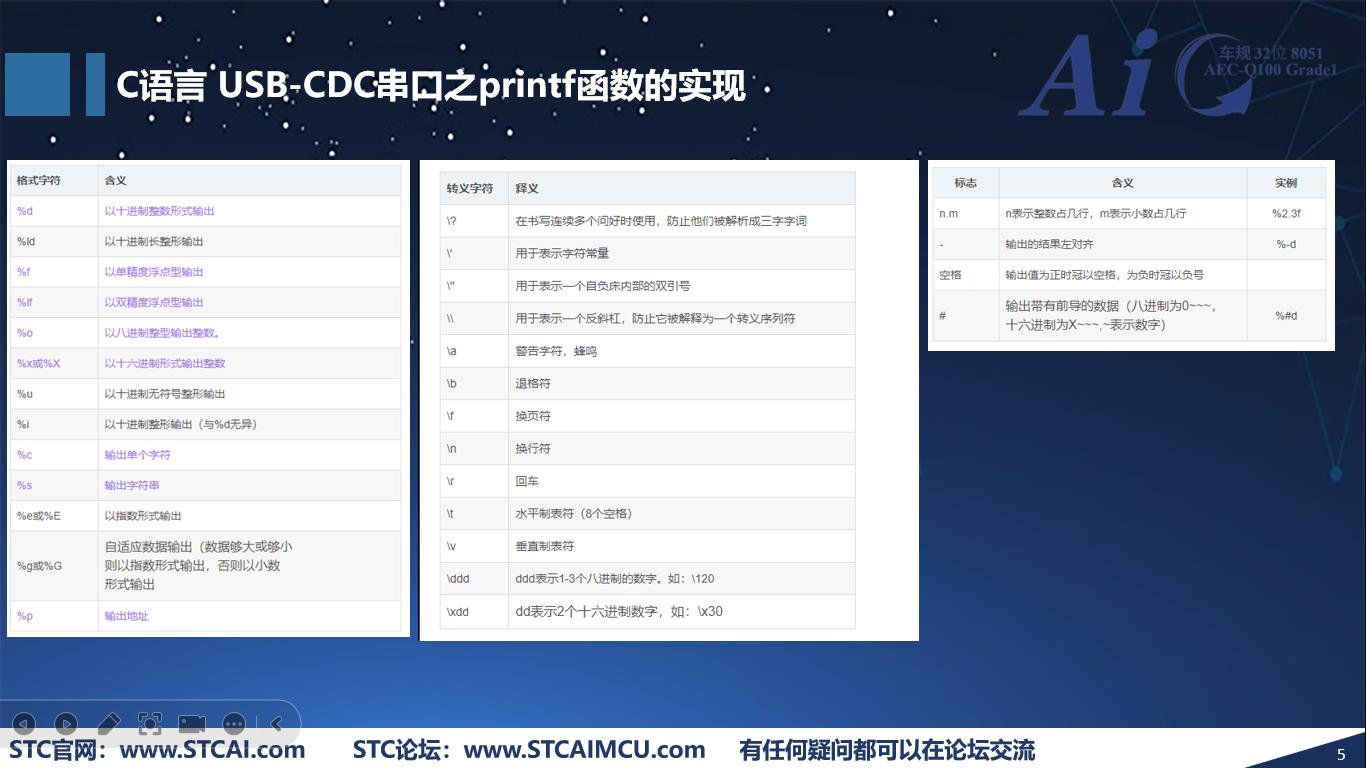Select the pen annotation tool

tap(109, 722)
